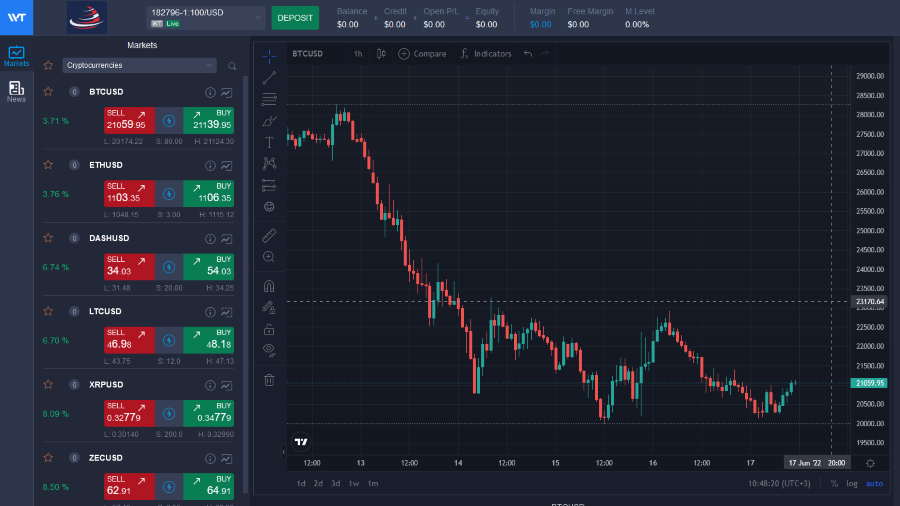Open the ETHUSD chart icon

point(227,166)
